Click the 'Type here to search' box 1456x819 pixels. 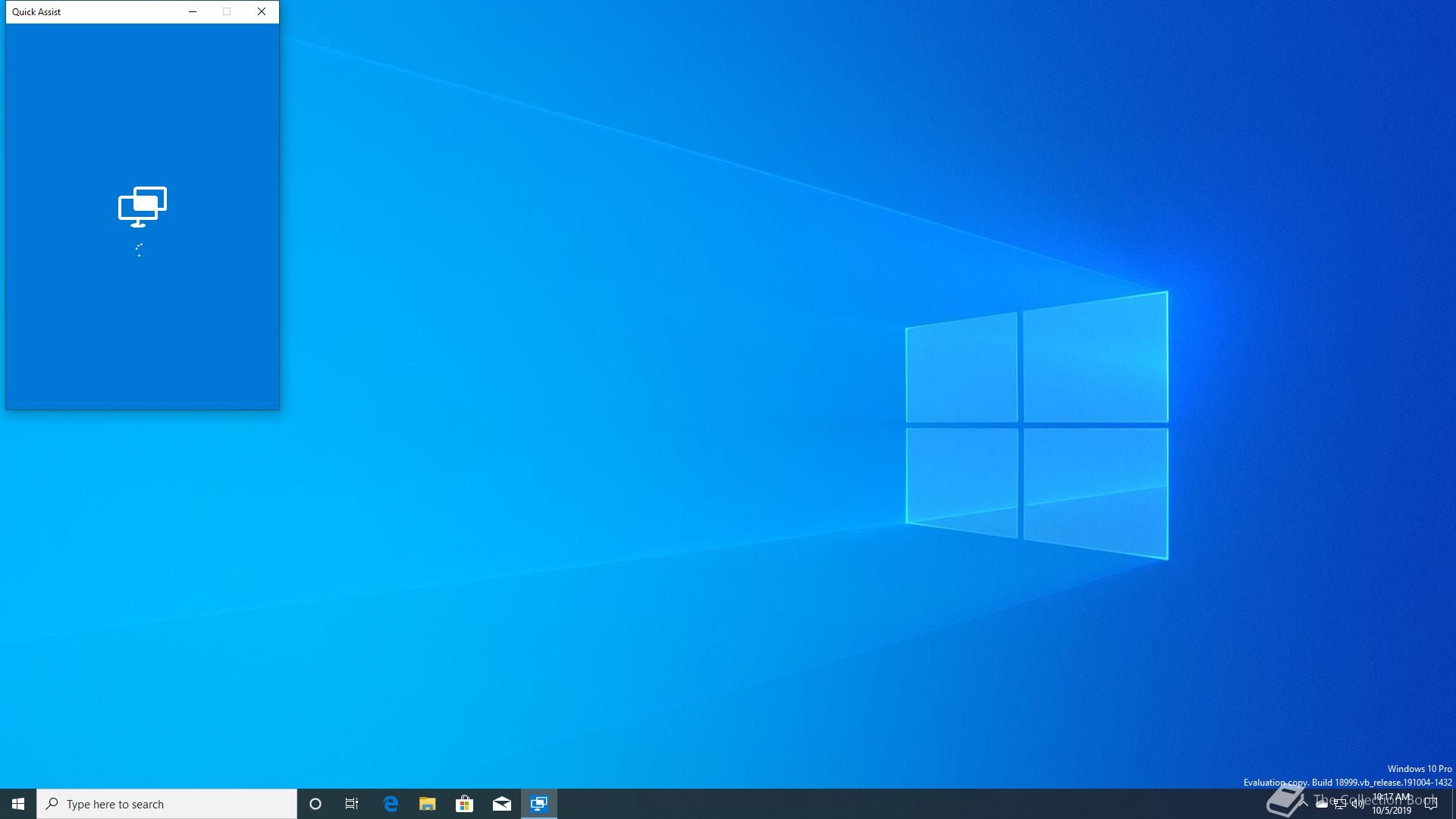[x=167, y=804]
